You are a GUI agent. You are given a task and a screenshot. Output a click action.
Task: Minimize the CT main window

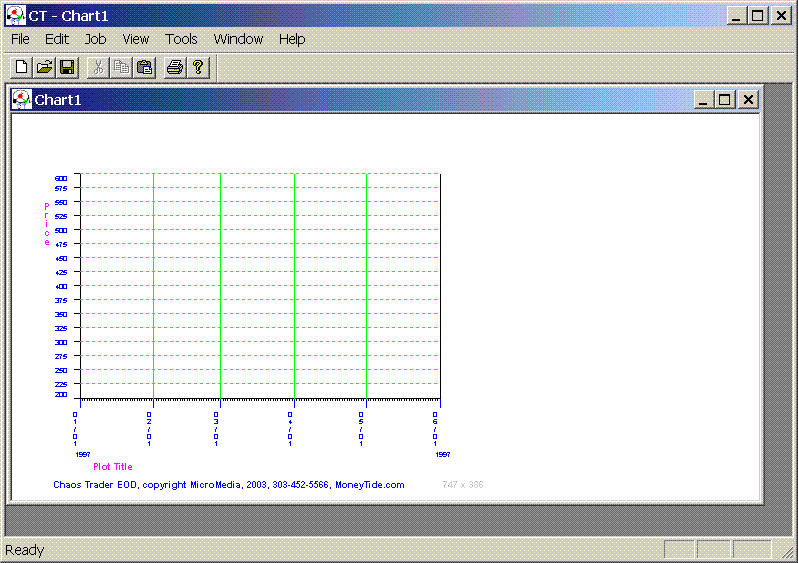click(736, 16)
